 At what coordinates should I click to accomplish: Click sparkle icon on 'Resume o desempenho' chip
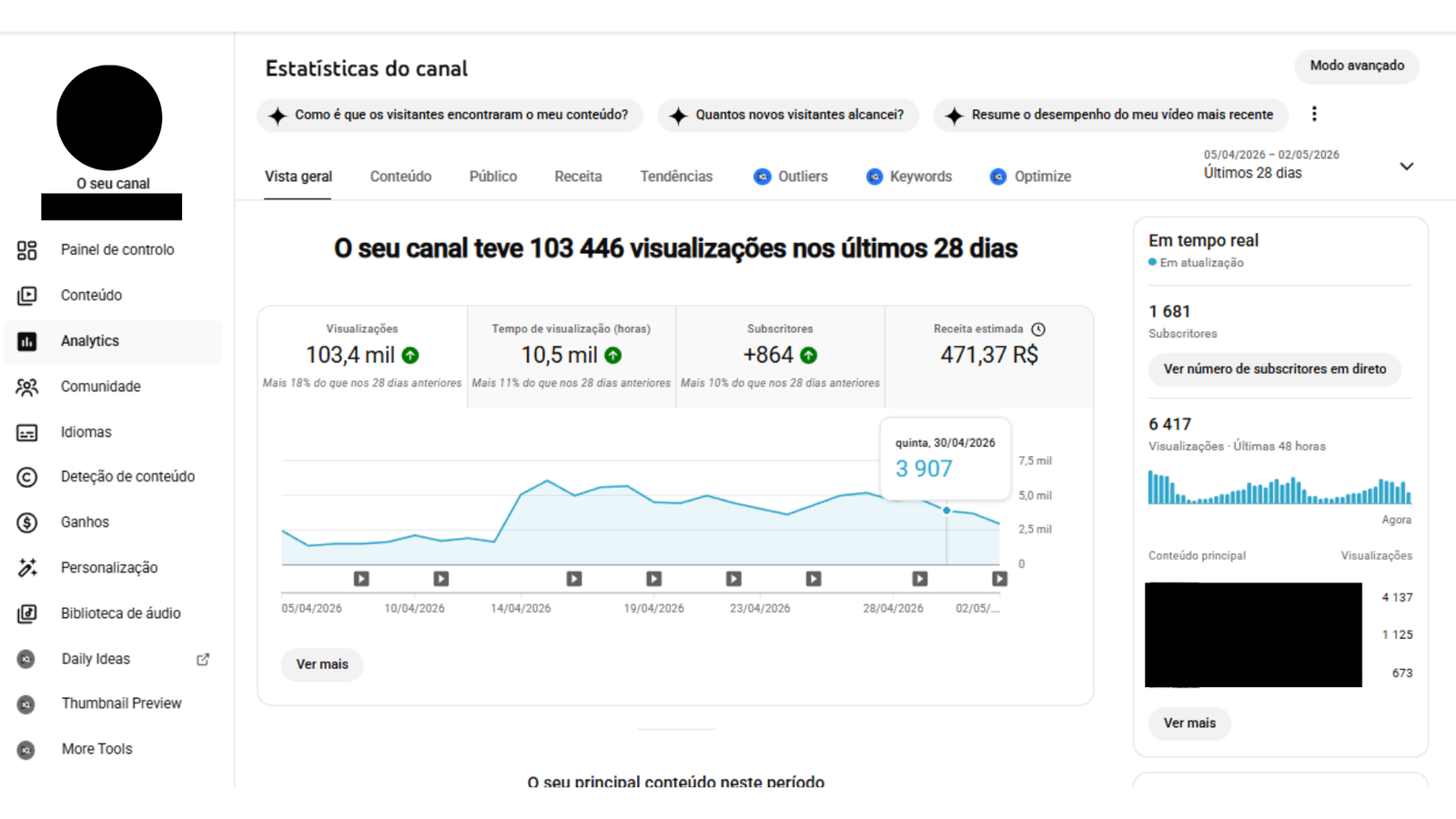[x=954, y=116]
